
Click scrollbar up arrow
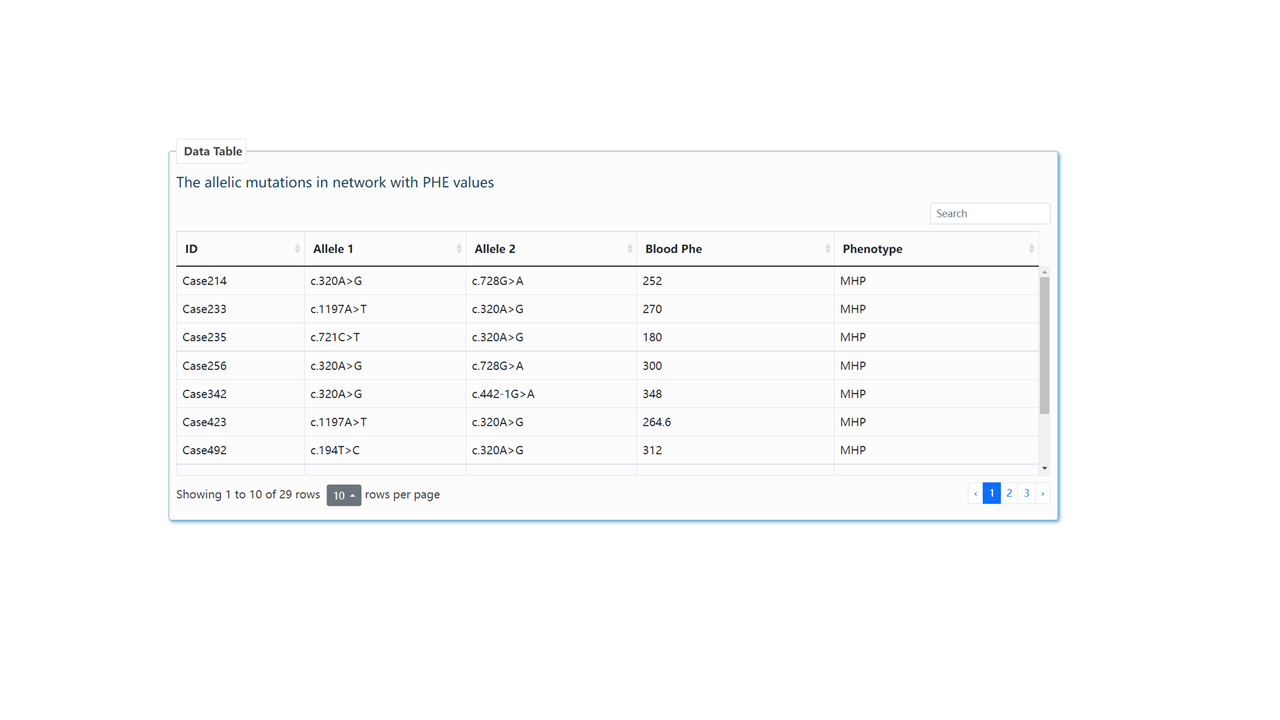[1044, 272]
